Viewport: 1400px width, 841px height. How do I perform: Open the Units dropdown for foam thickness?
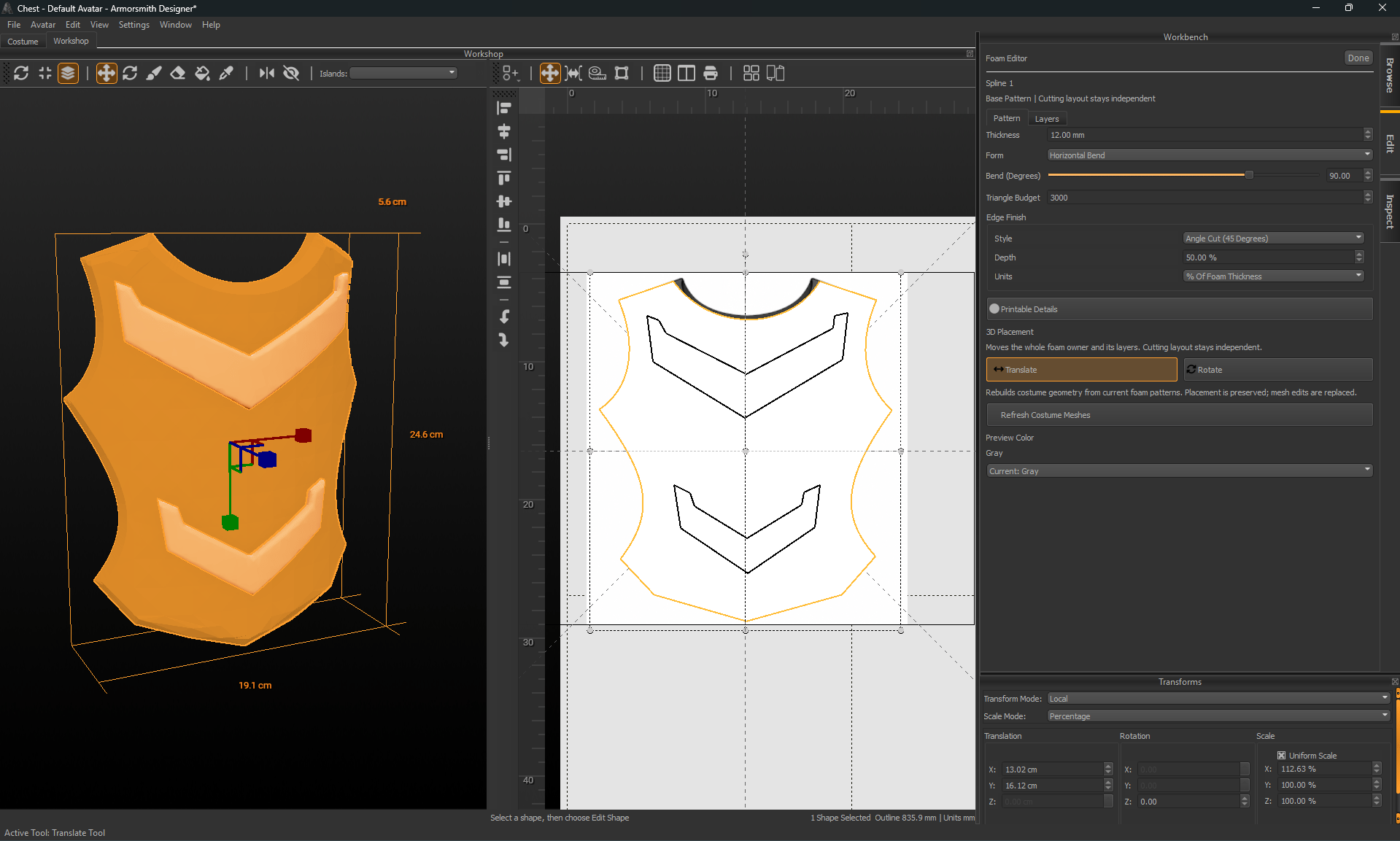click(1273, 276)
